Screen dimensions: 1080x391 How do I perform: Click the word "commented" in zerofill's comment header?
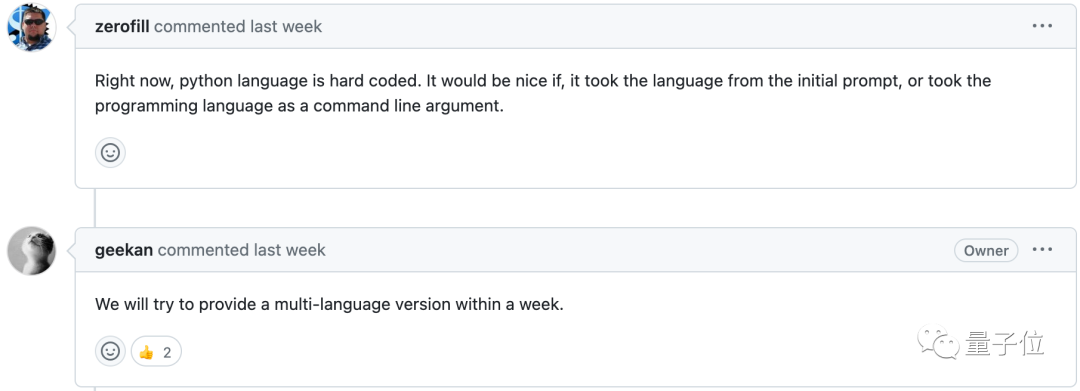pyautogui.click(x=200, y=26)
